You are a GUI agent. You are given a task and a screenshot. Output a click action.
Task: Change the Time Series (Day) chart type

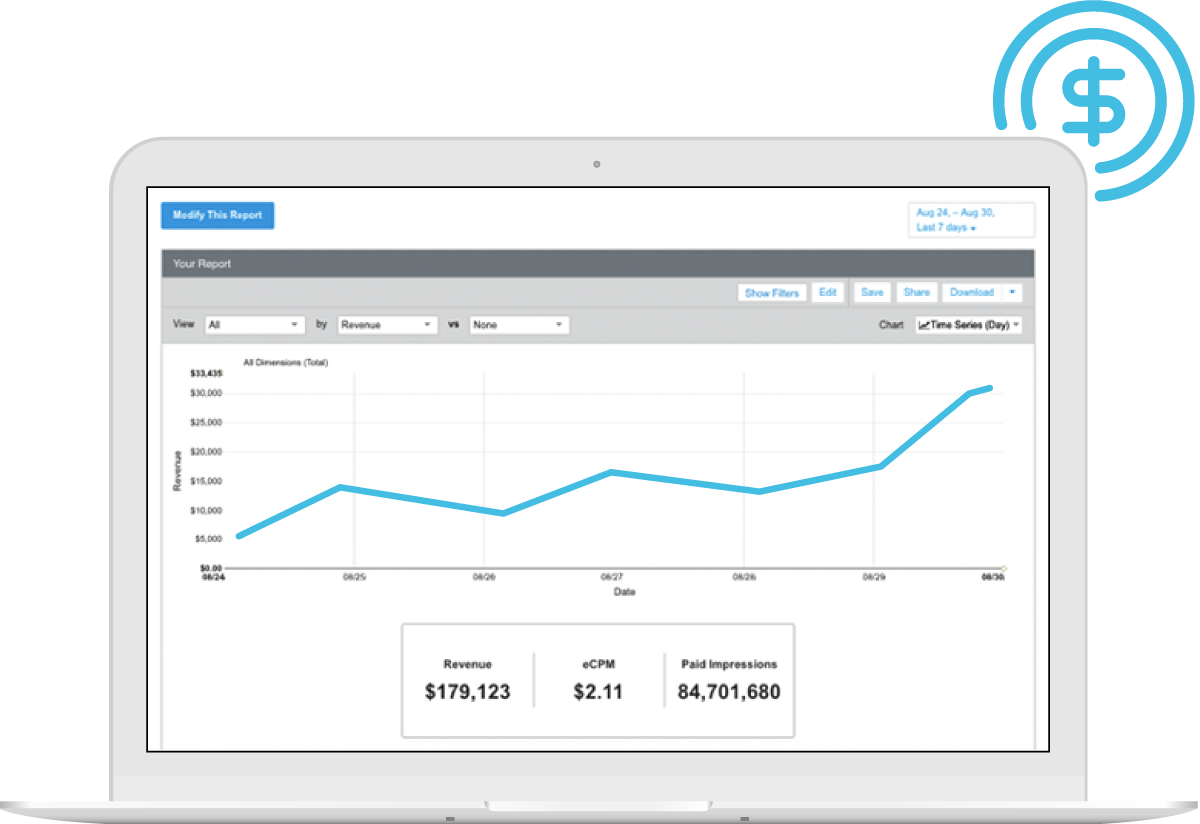tap(968, 325)
